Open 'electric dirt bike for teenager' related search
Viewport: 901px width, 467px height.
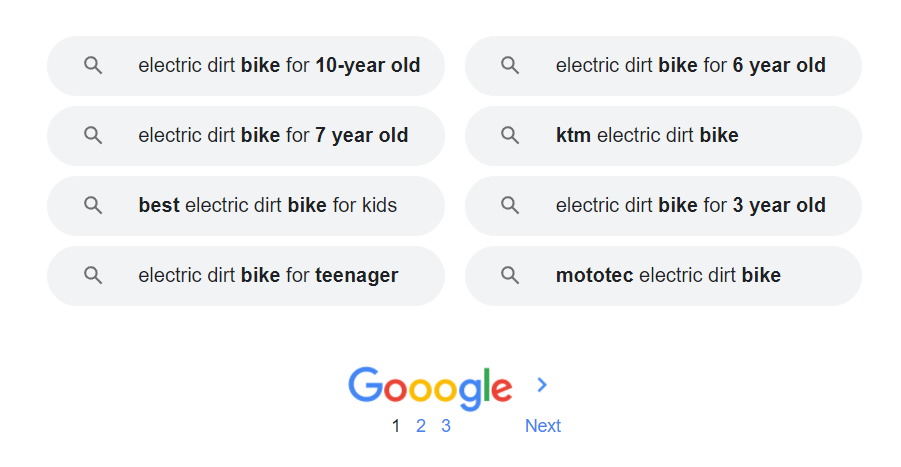pos(268,276)
